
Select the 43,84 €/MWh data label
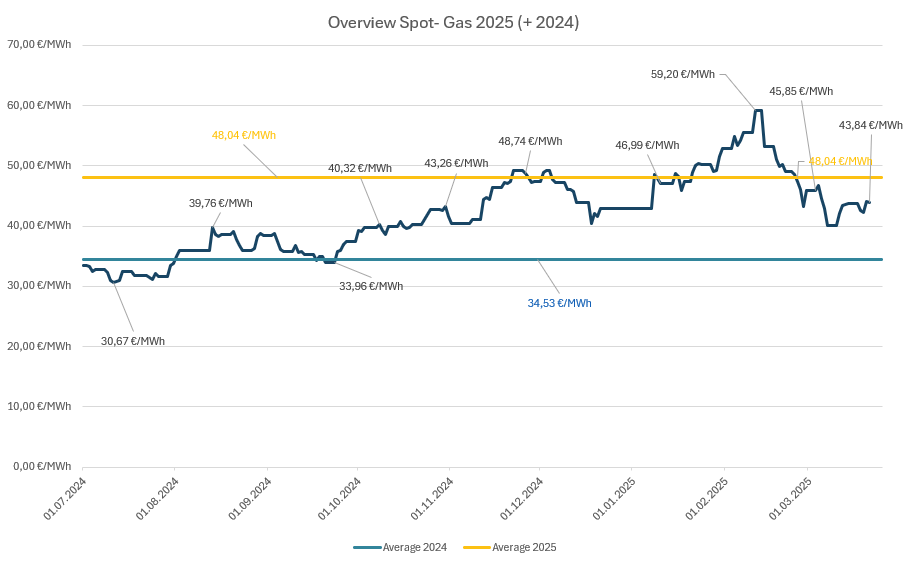[870, 125]
